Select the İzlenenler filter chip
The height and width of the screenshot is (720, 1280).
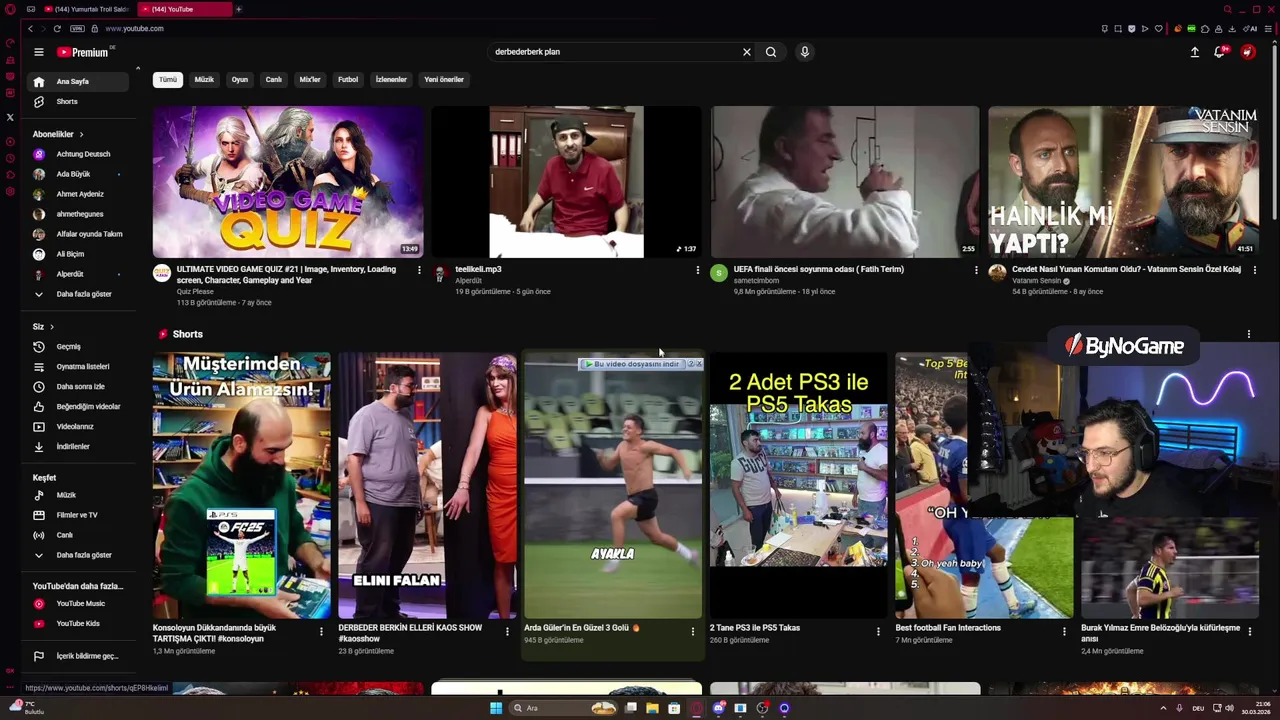pyautogui.click(x=391, y=79)
